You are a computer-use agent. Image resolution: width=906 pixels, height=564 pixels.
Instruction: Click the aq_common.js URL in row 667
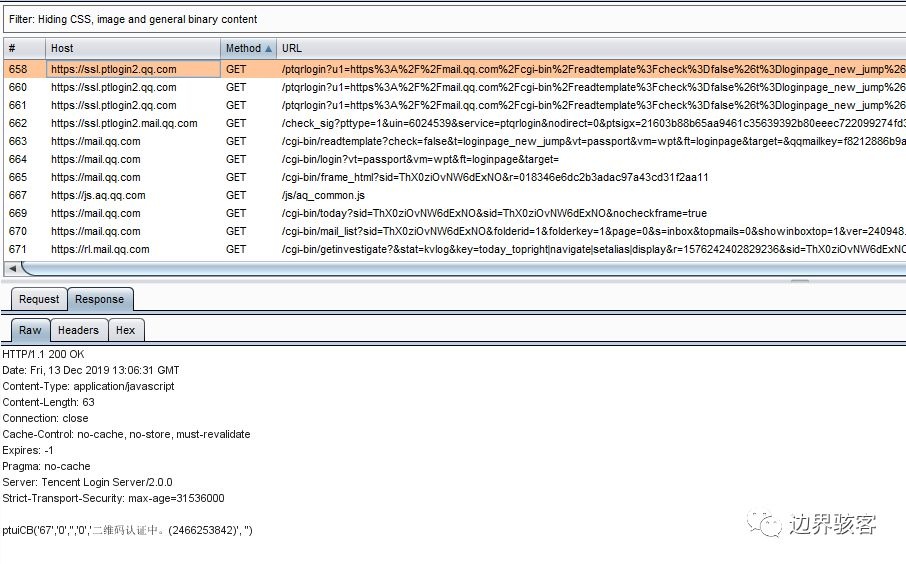tap(323, 195)
